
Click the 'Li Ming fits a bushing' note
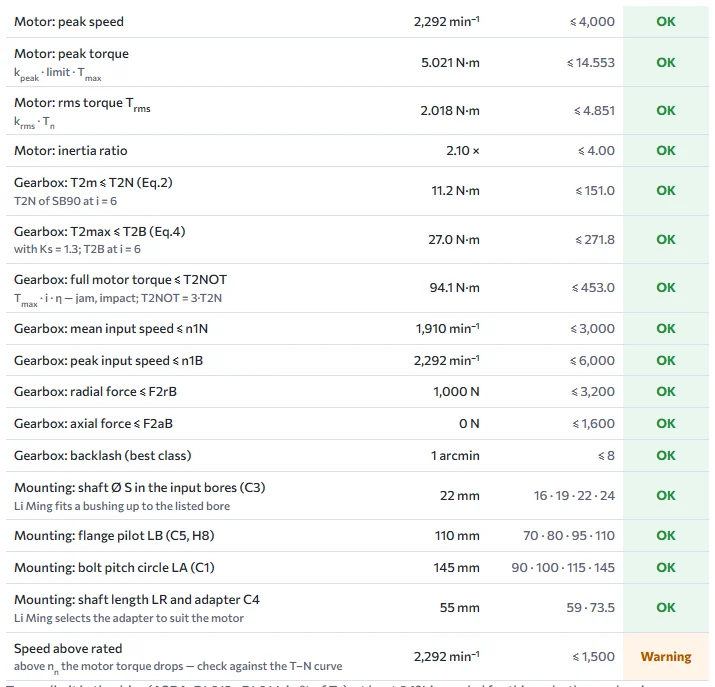coord(122,506)
